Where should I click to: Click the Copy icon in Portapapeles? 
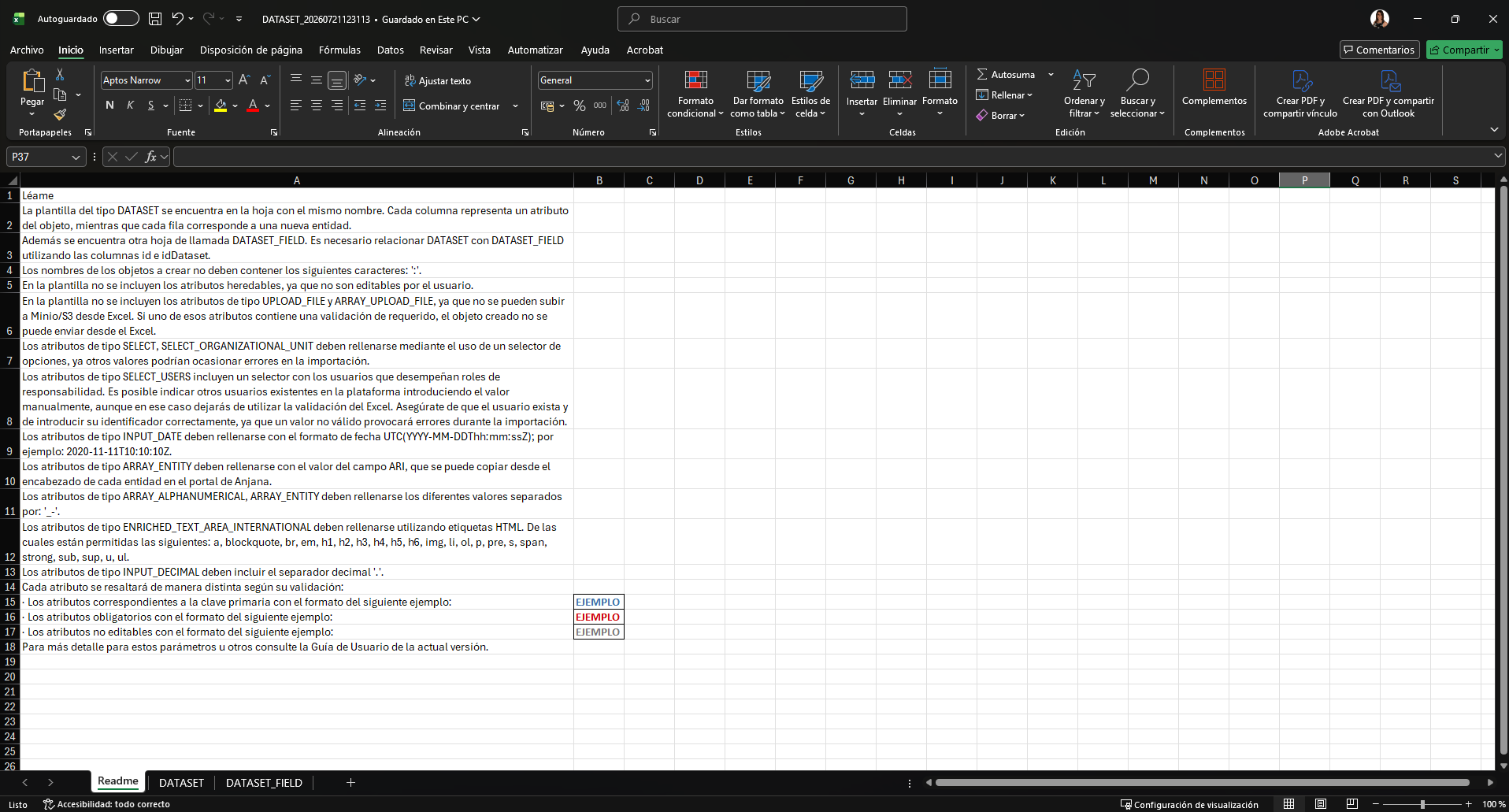[x=60, y=95]
